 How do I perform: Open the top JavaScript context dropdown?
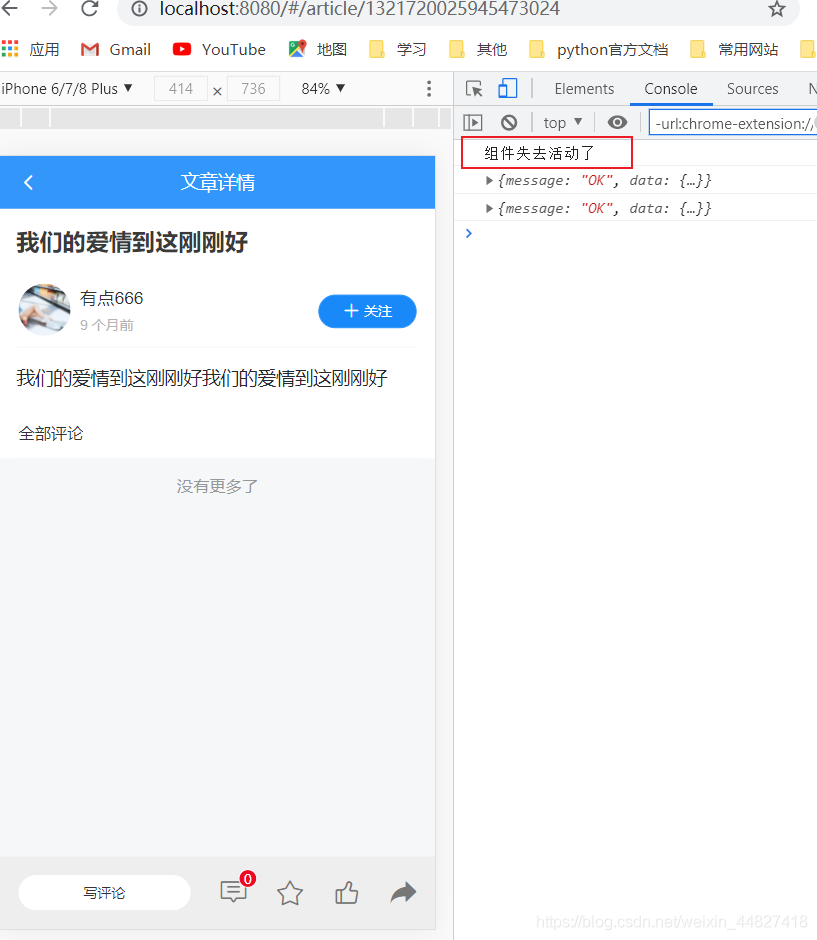click(x=562, y=123)
